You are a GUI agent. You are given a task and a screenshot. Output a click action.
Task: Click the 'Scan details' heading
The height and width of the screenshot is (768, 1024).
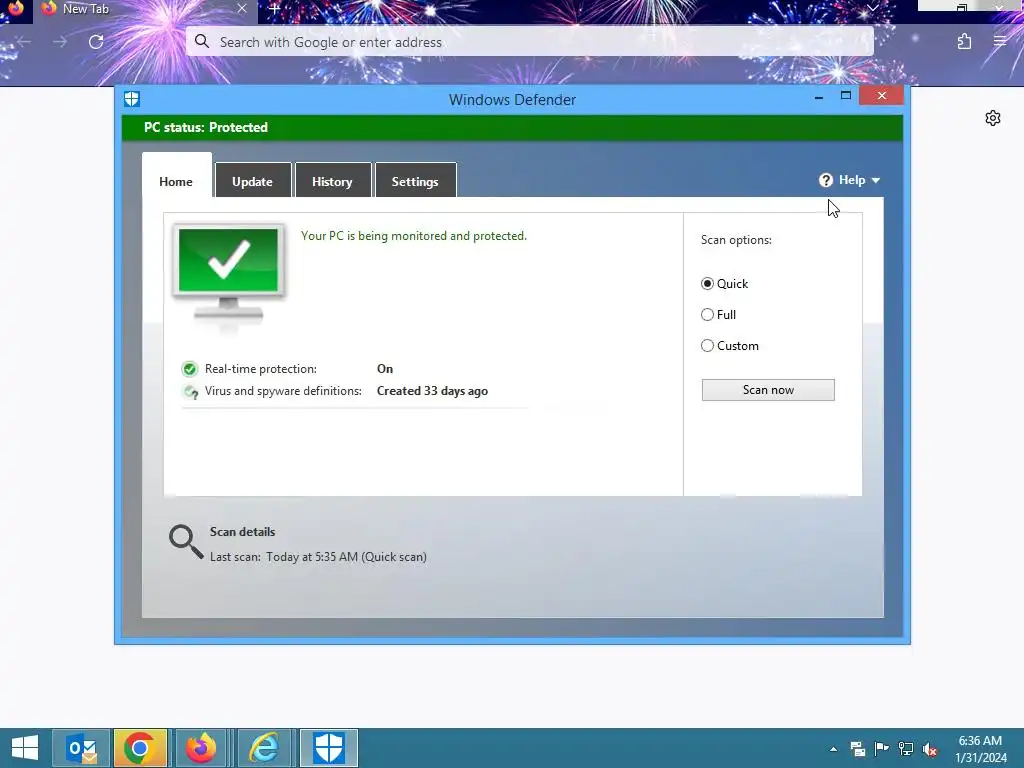tap(242, 532)
